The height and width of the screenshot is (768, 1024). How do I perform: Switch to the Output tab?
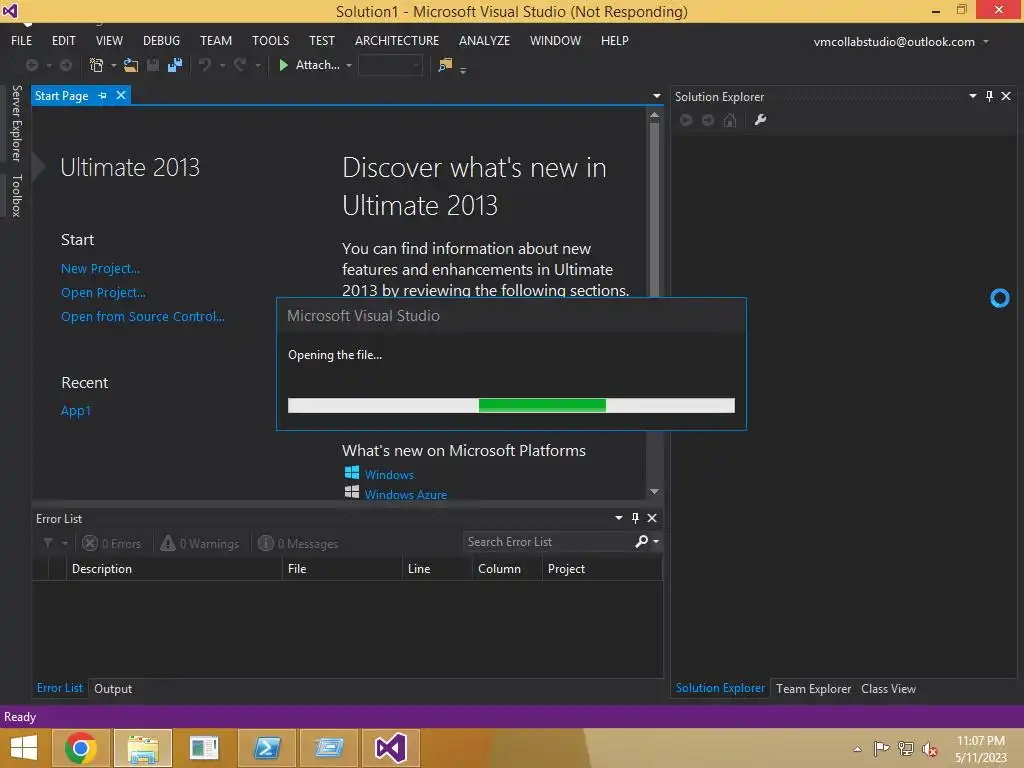[113, 688]
